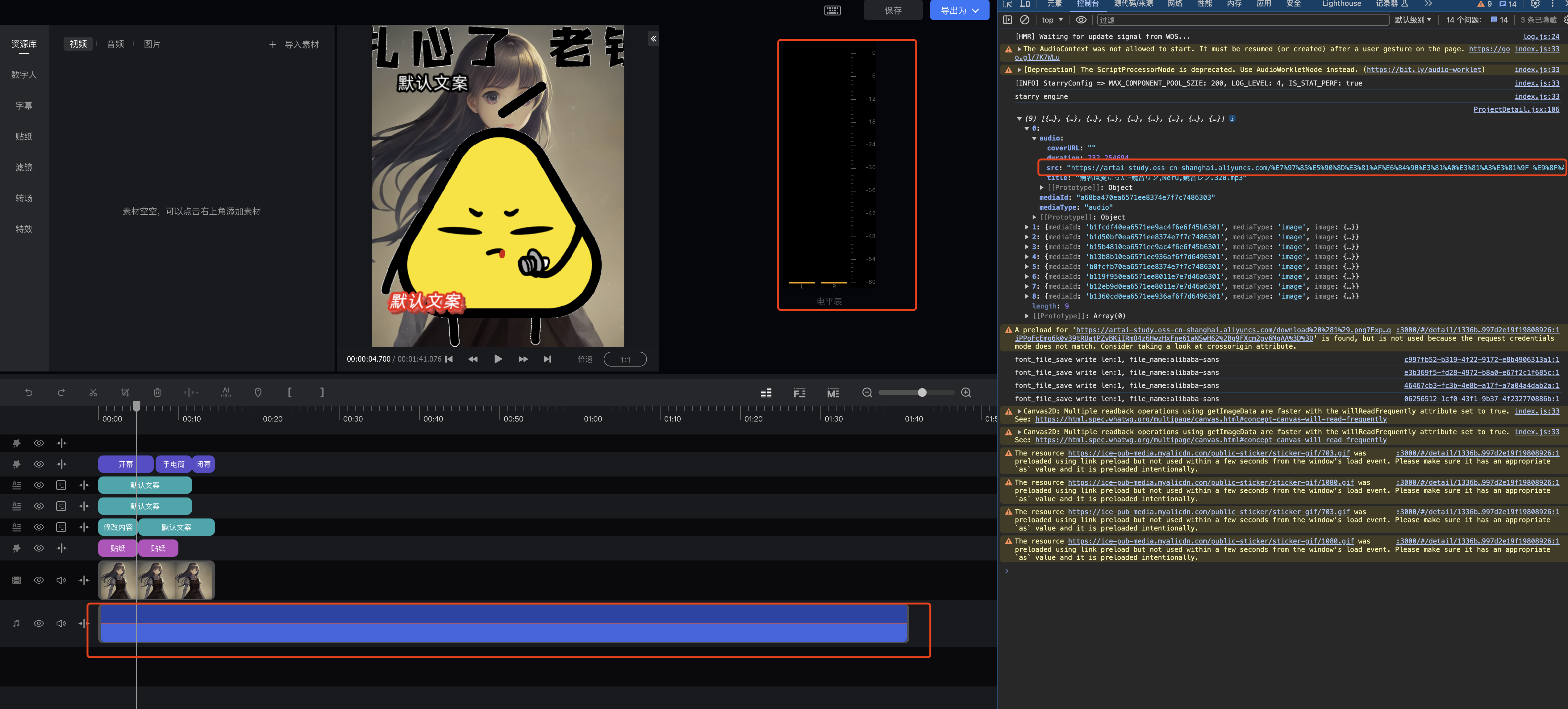Toggle visibility of the top empty track

[x=39, y=443]
